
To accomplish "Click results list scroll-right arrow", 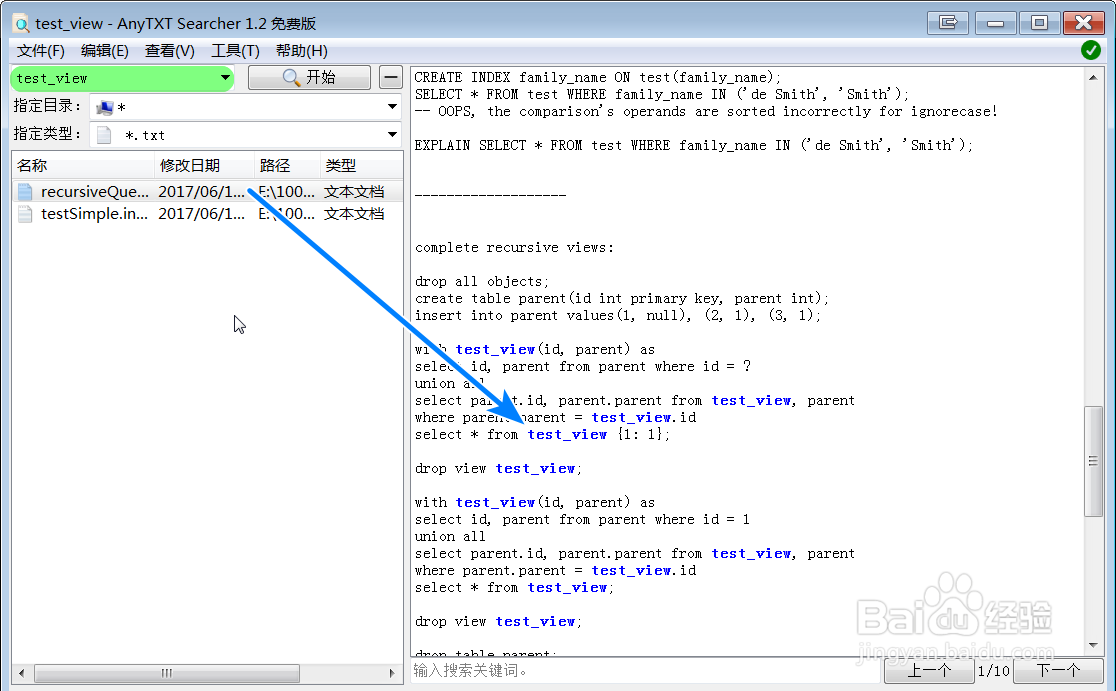I will 391,673.
